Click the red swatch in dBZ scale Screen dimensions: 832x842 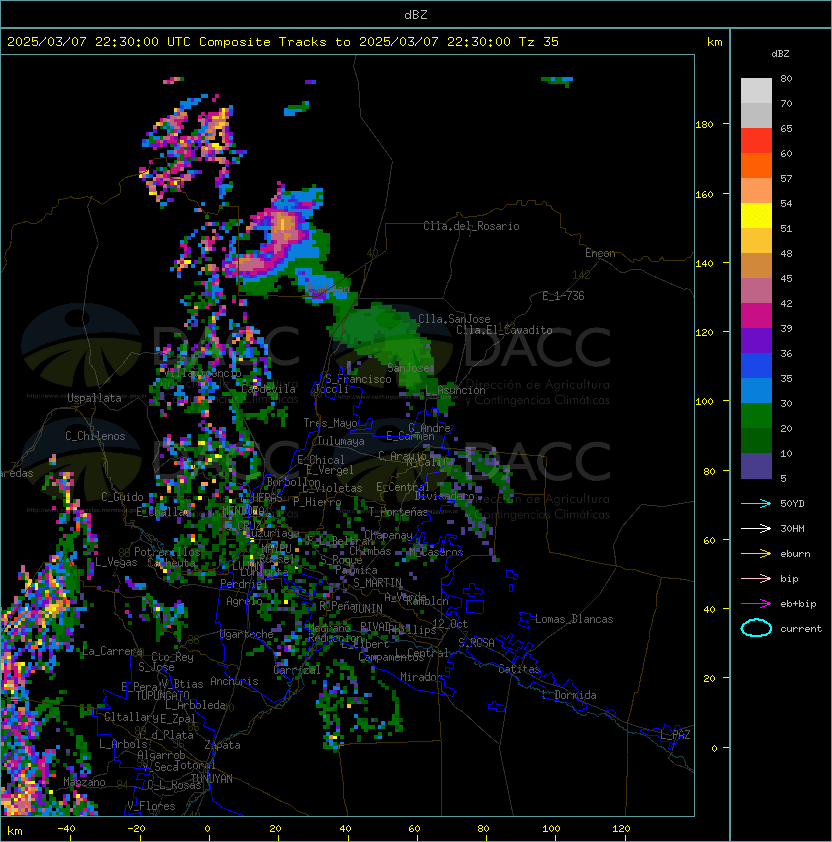point(756,140)
